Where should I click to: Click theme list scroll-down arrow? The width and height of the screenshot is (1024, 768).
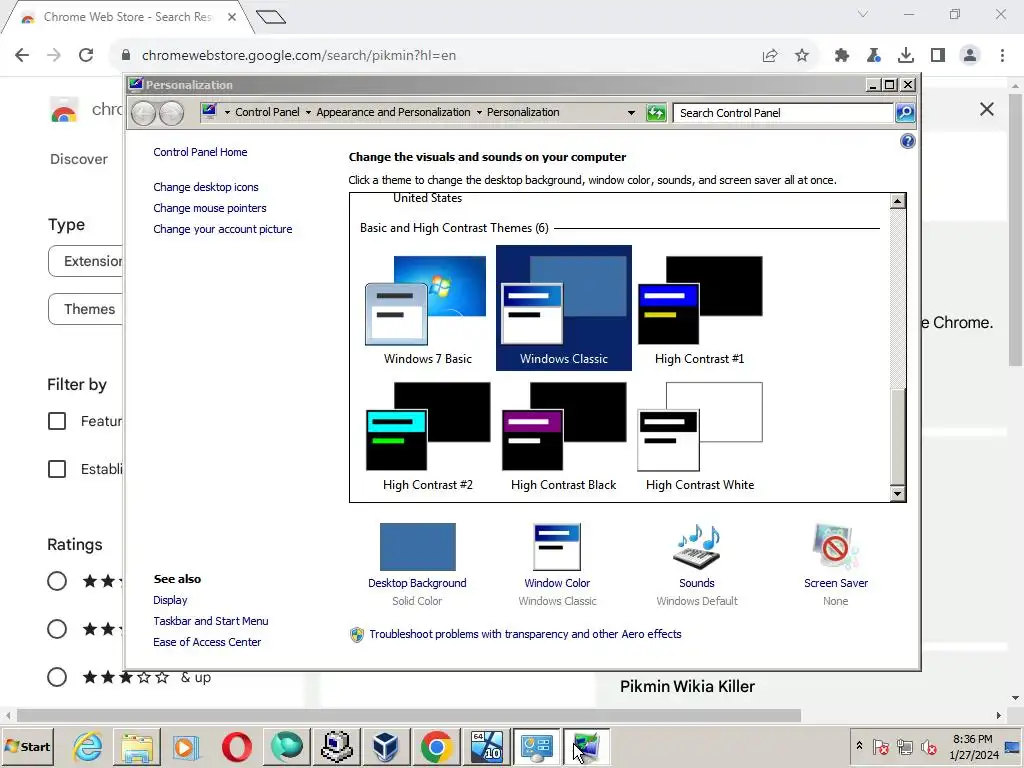tap(898, 494)
